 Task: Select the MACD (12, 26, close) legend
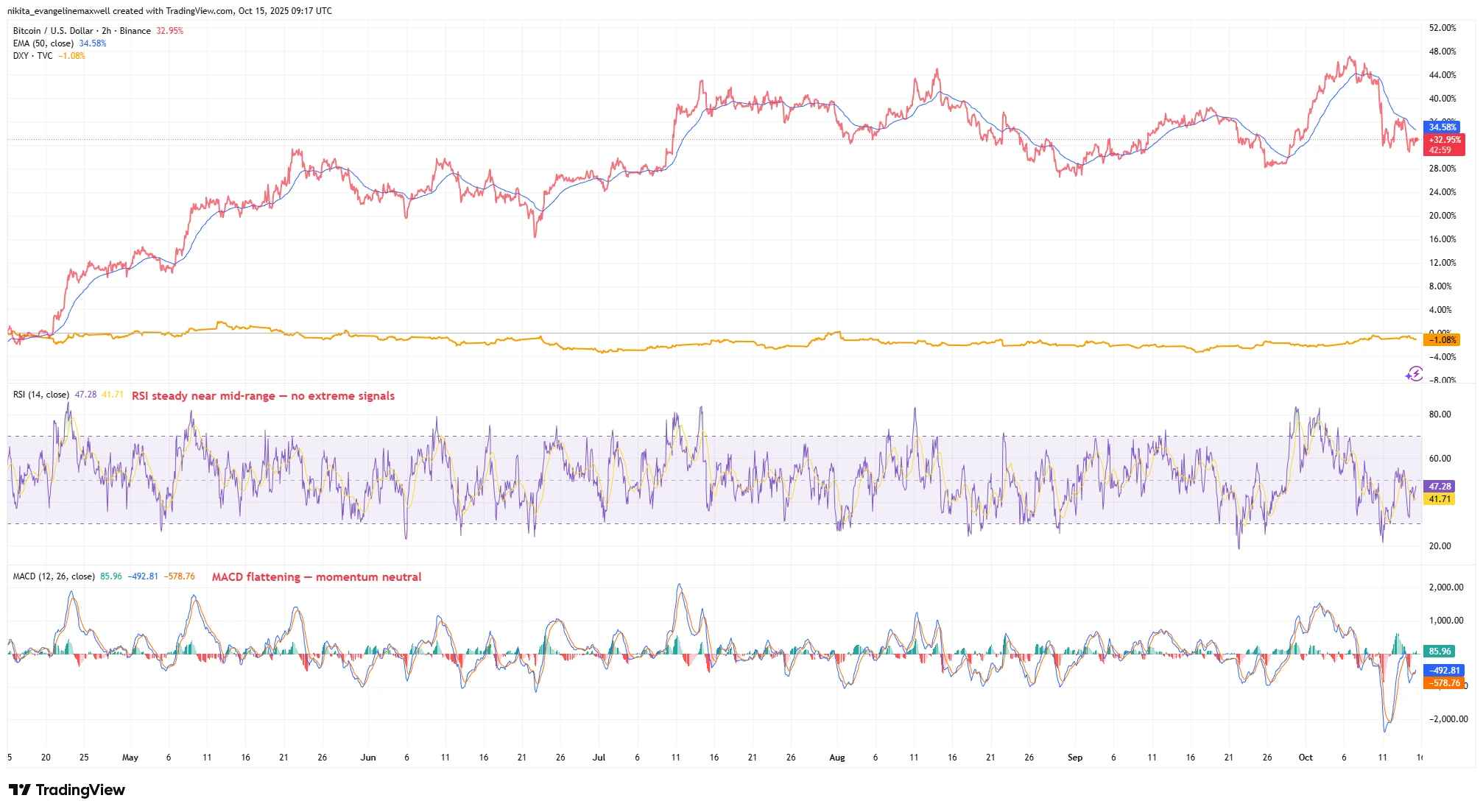click(54, 576)
